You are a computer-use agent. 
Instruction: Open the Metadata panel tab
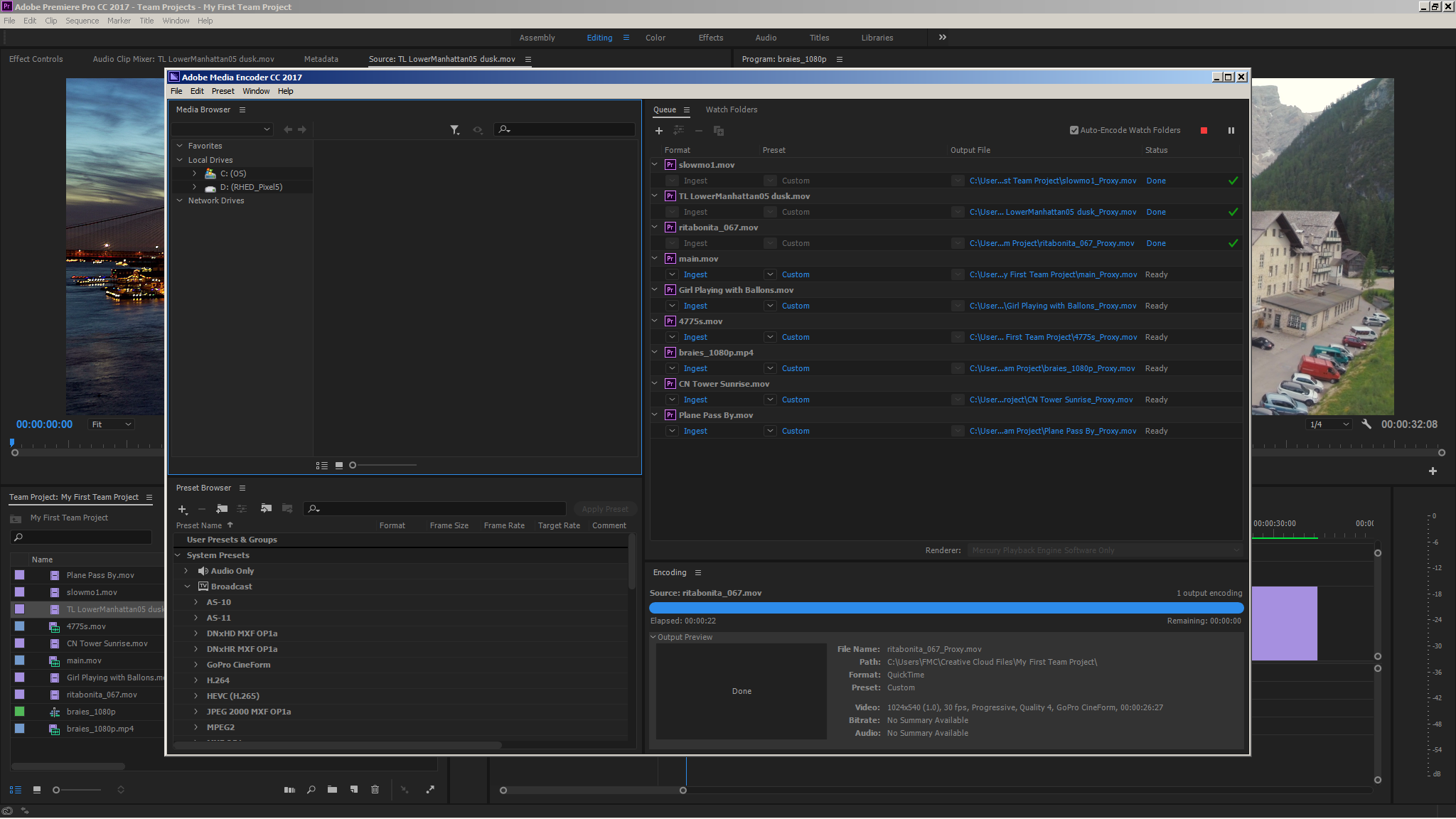click(321, 60)
